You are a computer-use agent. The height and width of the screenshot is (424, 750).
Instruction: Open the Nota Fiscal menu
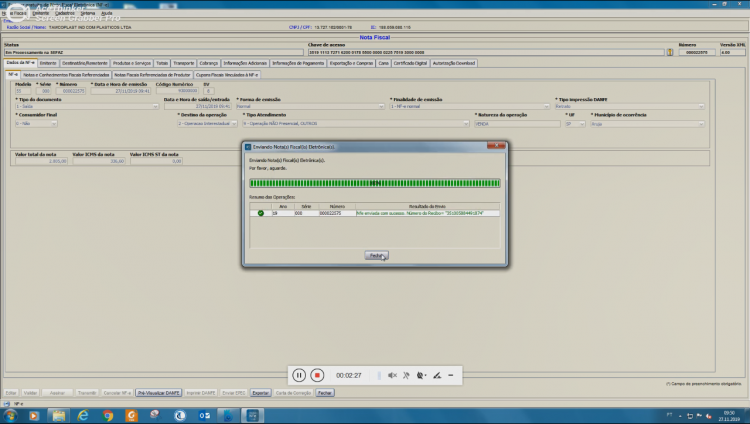15,13
